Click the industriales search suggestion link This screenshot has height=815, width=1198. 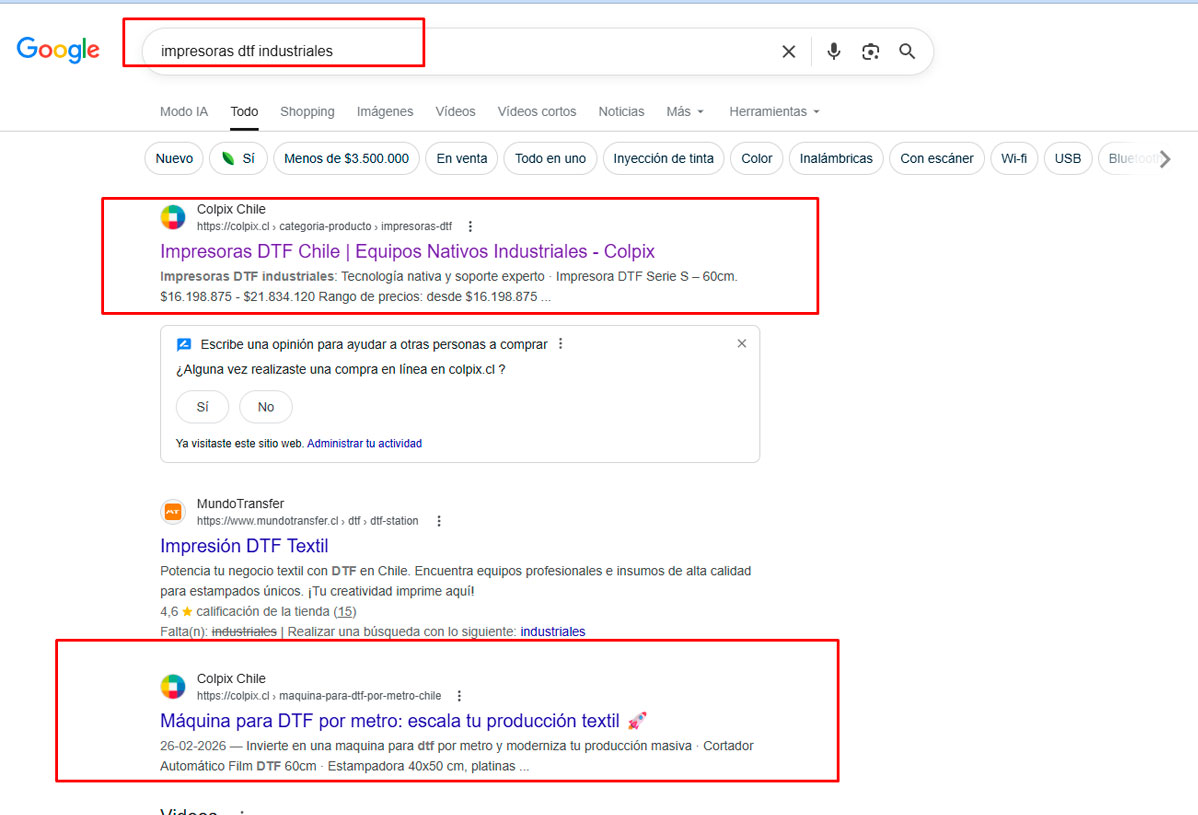(552, 632)
